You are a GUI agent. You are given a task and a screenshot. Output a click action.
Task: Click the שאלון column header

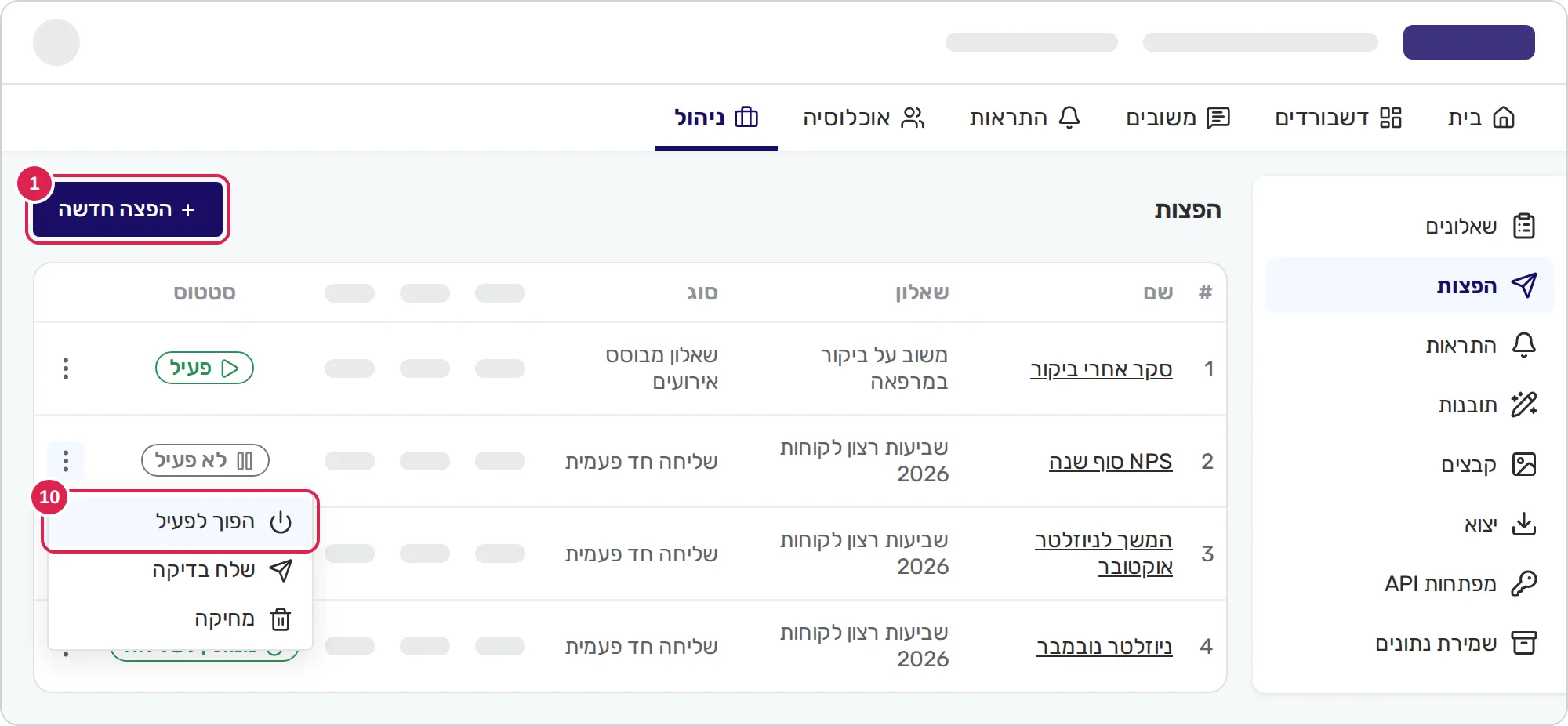click(x=922, y=292)
